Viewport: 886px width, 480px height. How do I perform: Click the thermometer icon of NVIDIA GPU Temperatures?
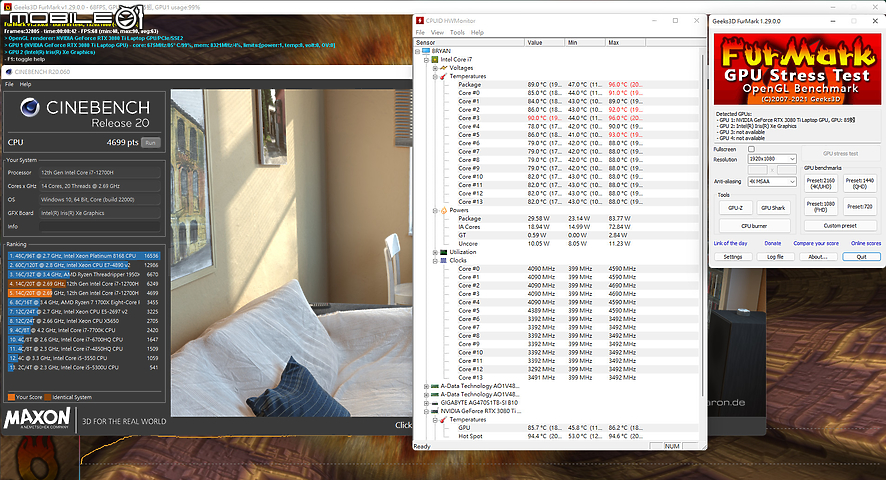pyautogui.click(x=444, y=420)
